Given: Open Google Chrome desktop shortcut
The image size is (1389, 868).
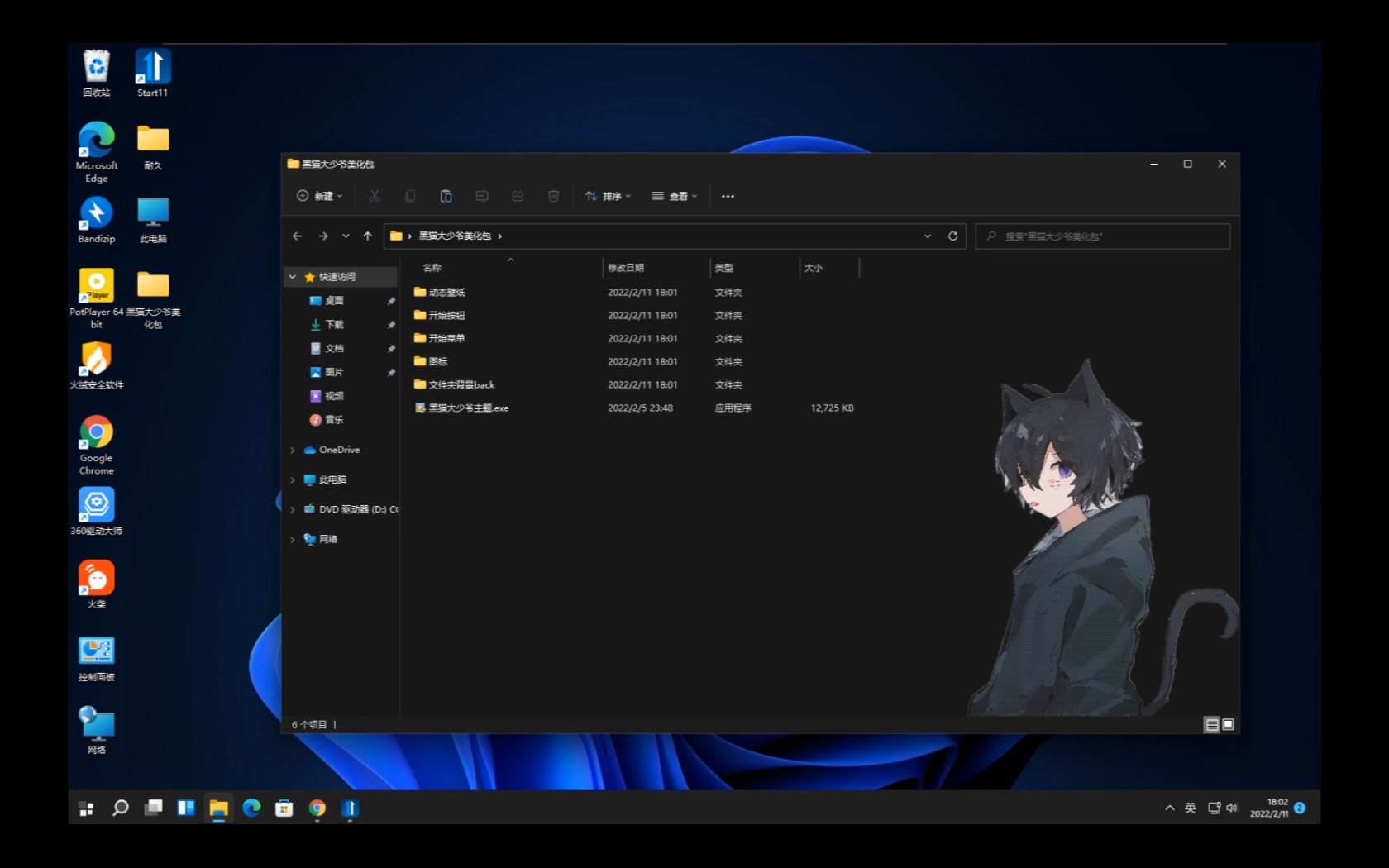Looking at the screenshot, I should coord(97,444).
